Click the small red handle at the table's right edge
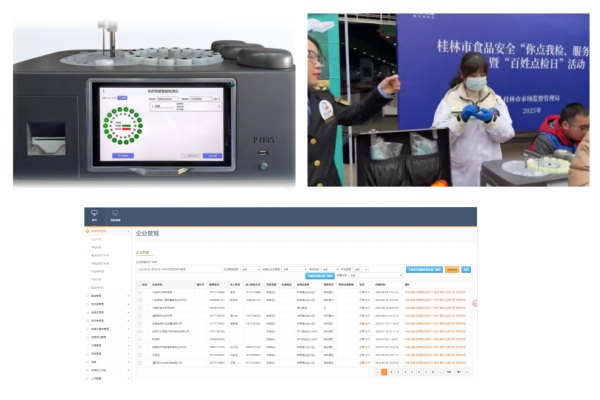This screenshot has height=400, width=600. (474, 303)
